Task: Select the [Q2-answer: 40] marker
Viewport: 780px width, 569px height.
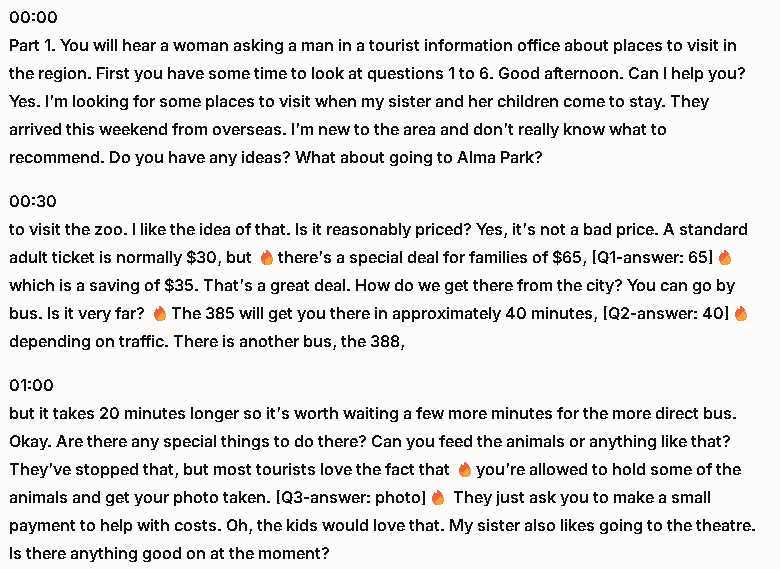Action: (665, 314)
